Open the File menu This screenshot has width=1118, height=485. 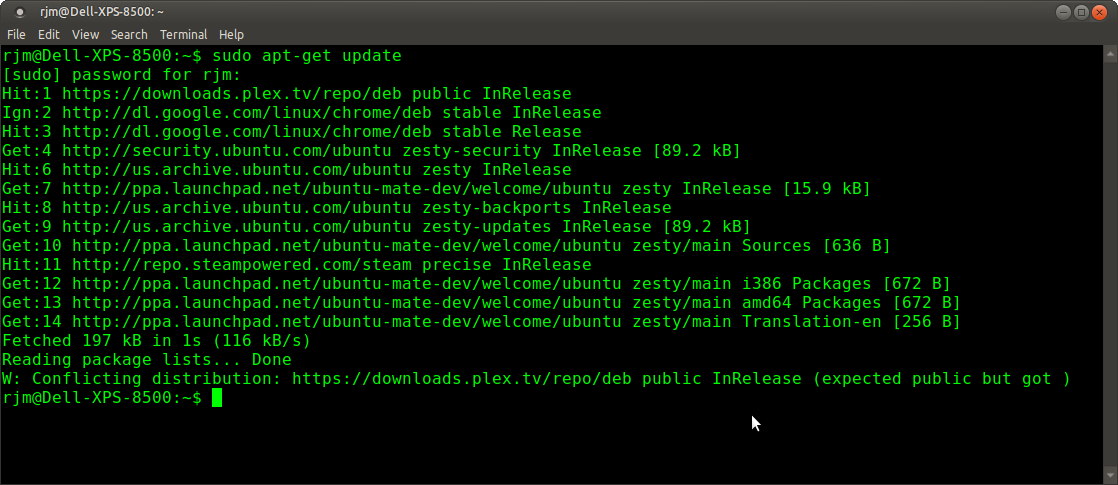coord(16,34)
